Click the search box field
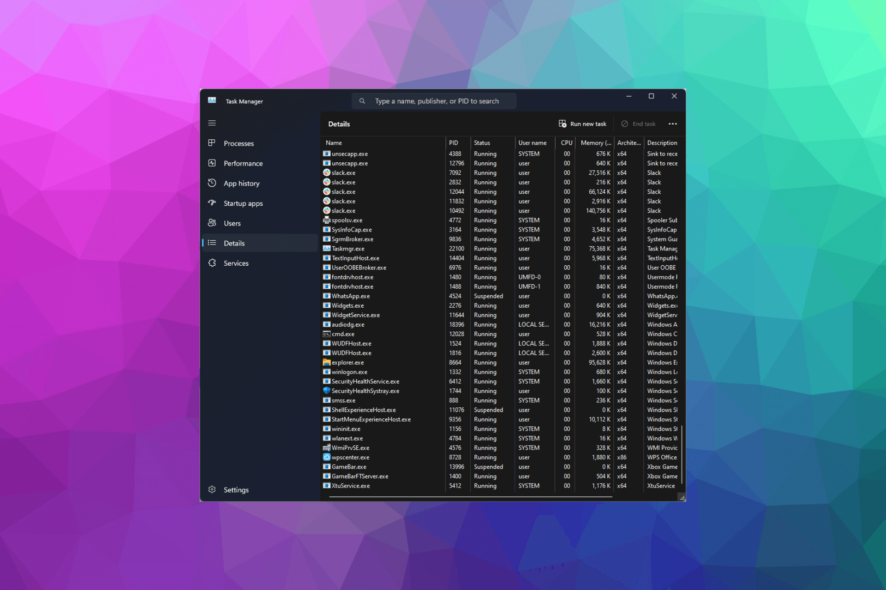 pos(434,101)
